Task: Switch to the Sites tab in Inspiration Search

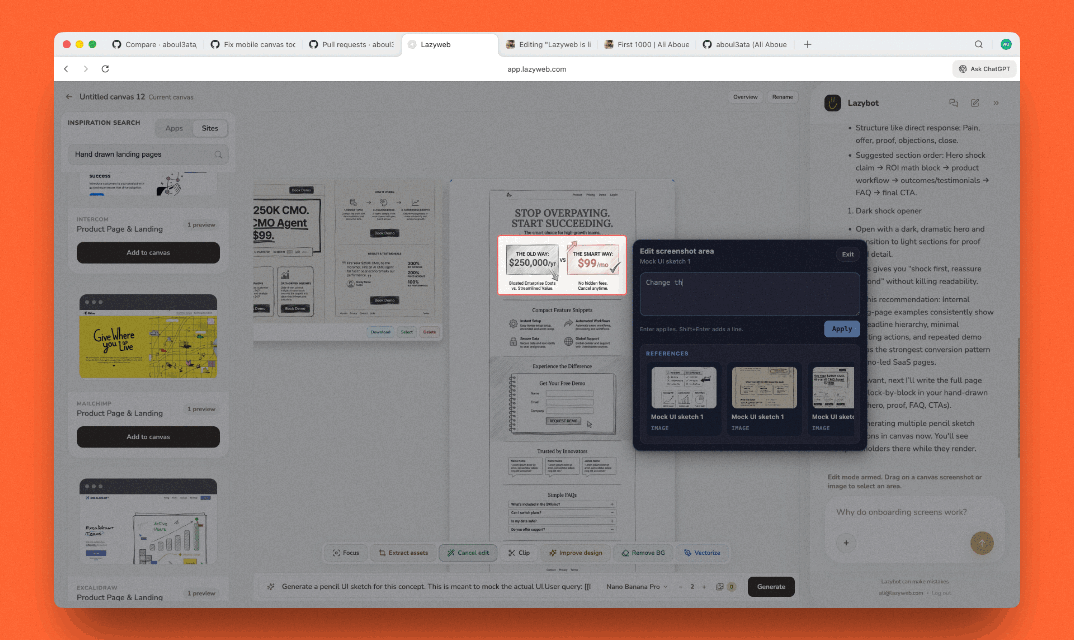Action: 210,128
